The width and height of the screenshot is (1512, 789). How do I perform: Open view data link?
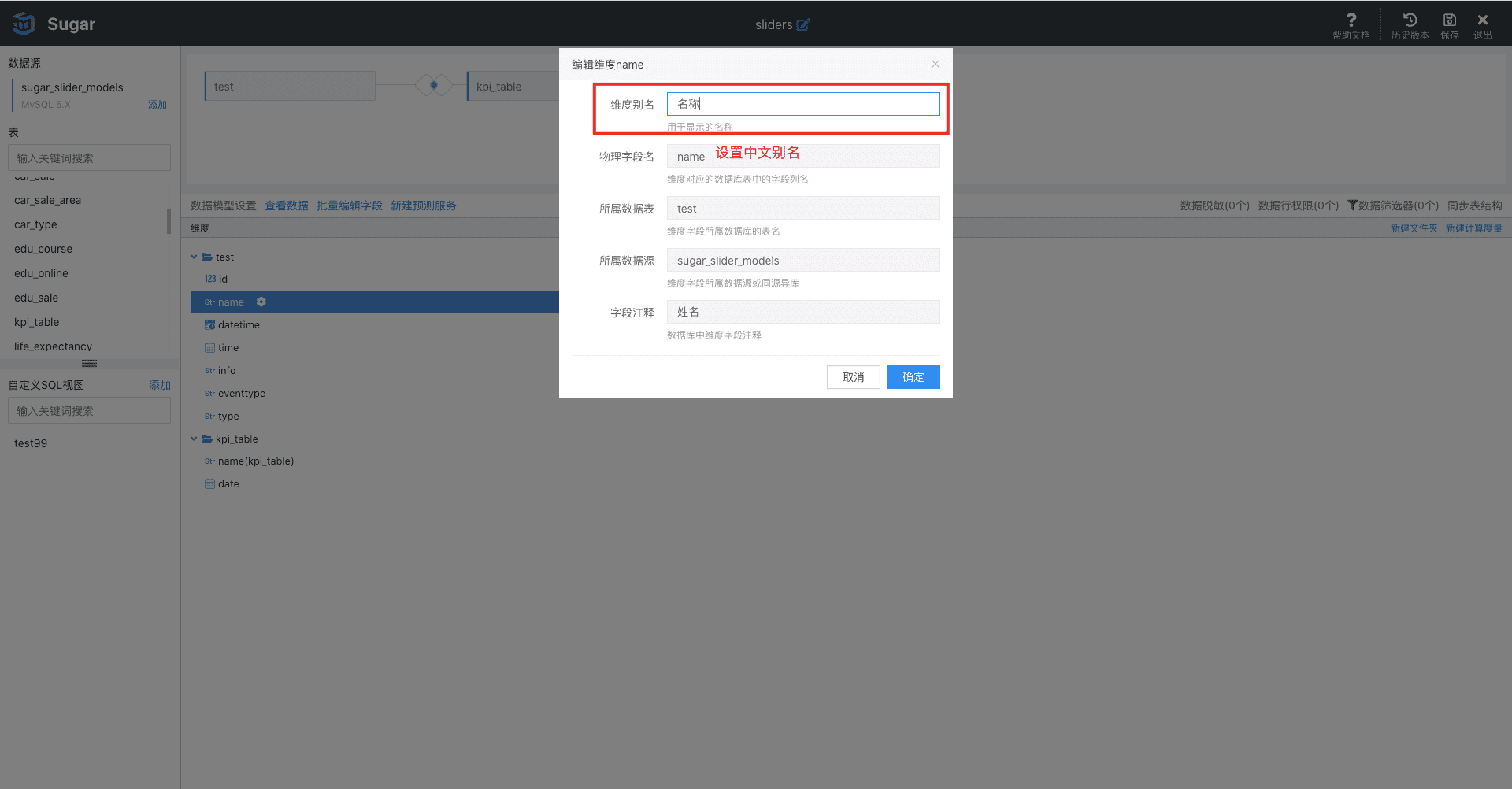(287, 206)
